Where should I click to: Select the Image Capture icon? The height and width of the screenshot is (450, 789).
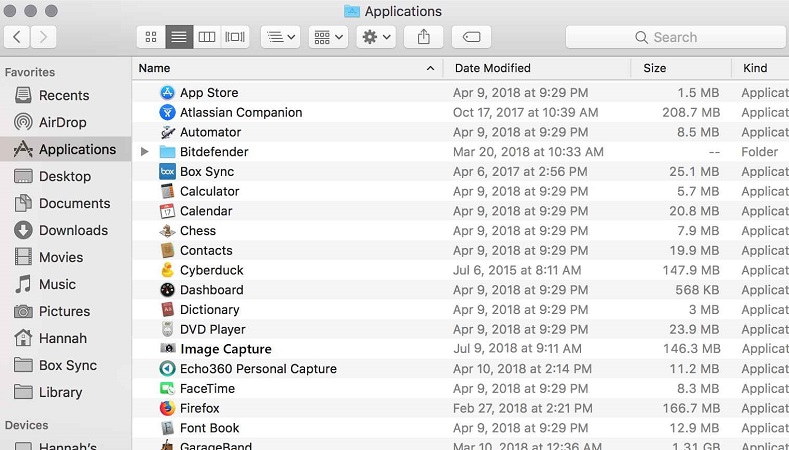[168, 348]
